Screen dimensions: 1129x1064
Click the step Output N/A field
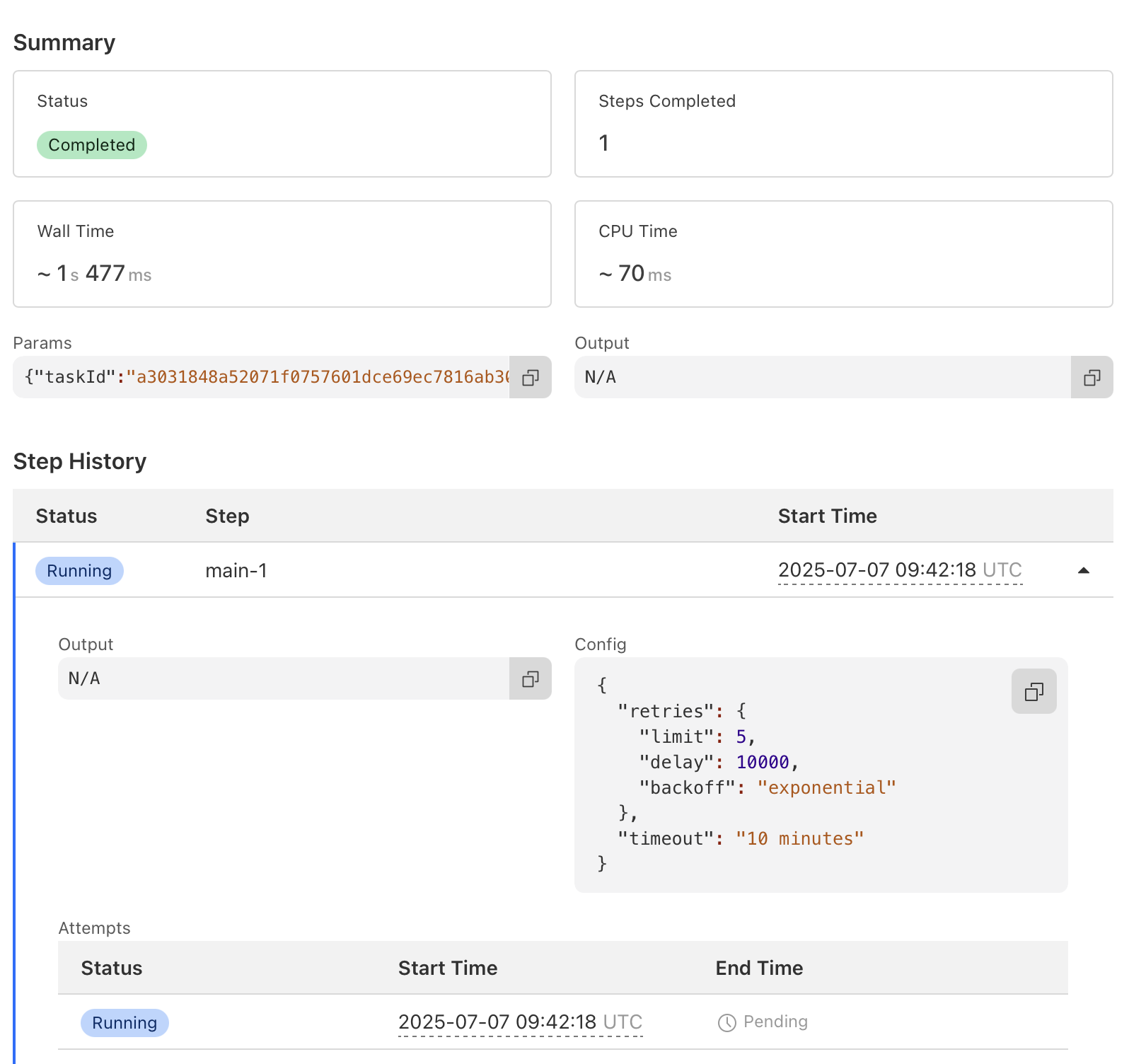tap(283, 679)
